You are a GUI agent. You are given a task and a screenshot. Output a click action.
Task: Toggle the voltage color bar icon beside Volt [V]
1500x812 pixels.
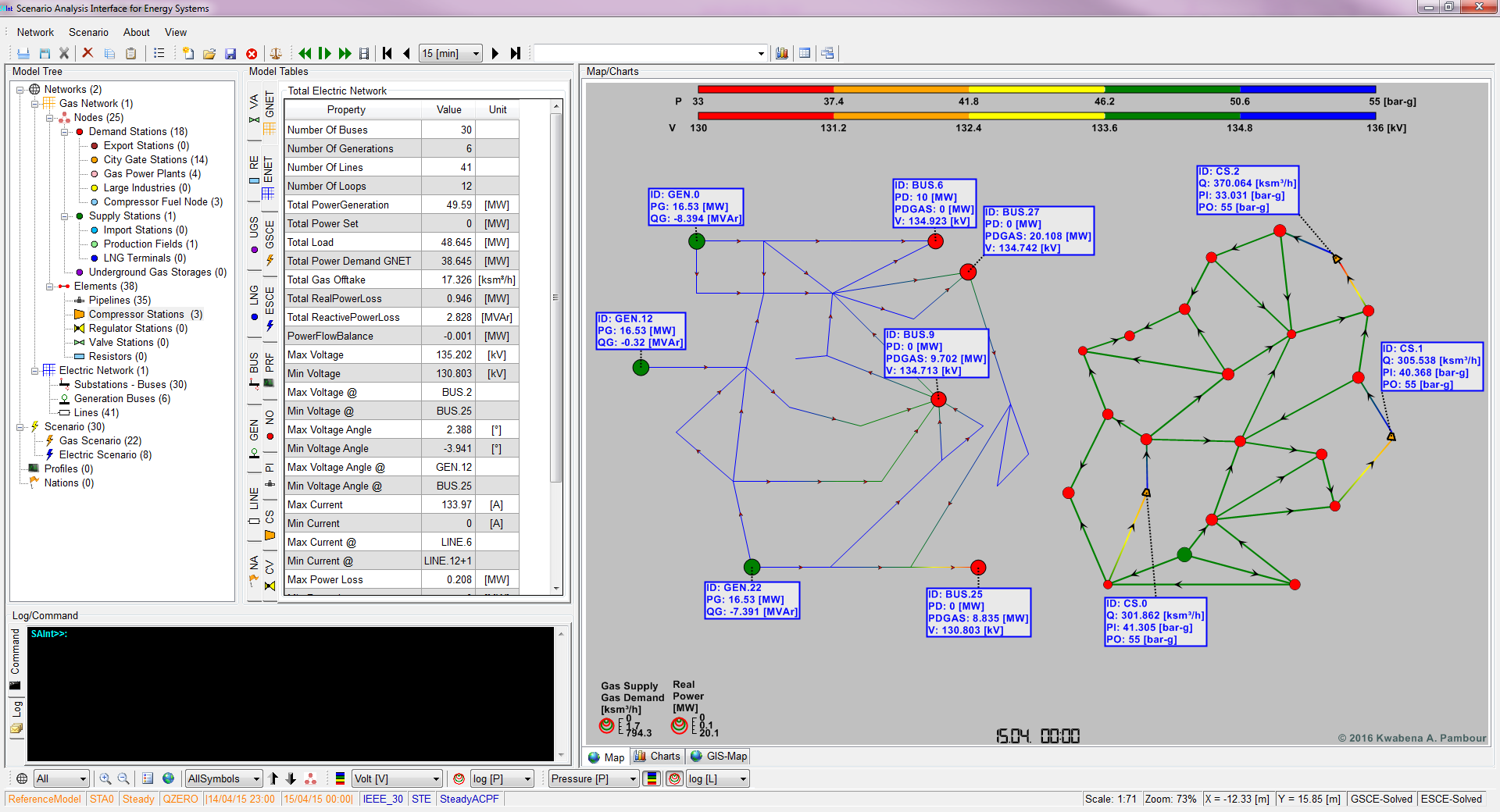(340, 778)
